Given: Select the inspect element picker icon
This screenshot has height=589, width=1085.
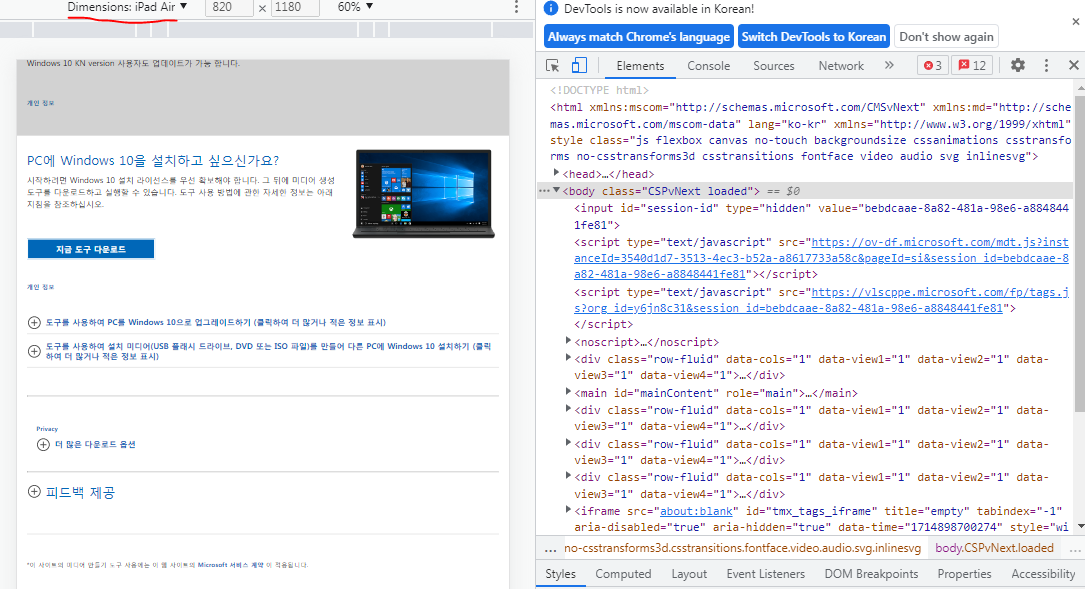Looking at the screenshot, I should 552,66.
